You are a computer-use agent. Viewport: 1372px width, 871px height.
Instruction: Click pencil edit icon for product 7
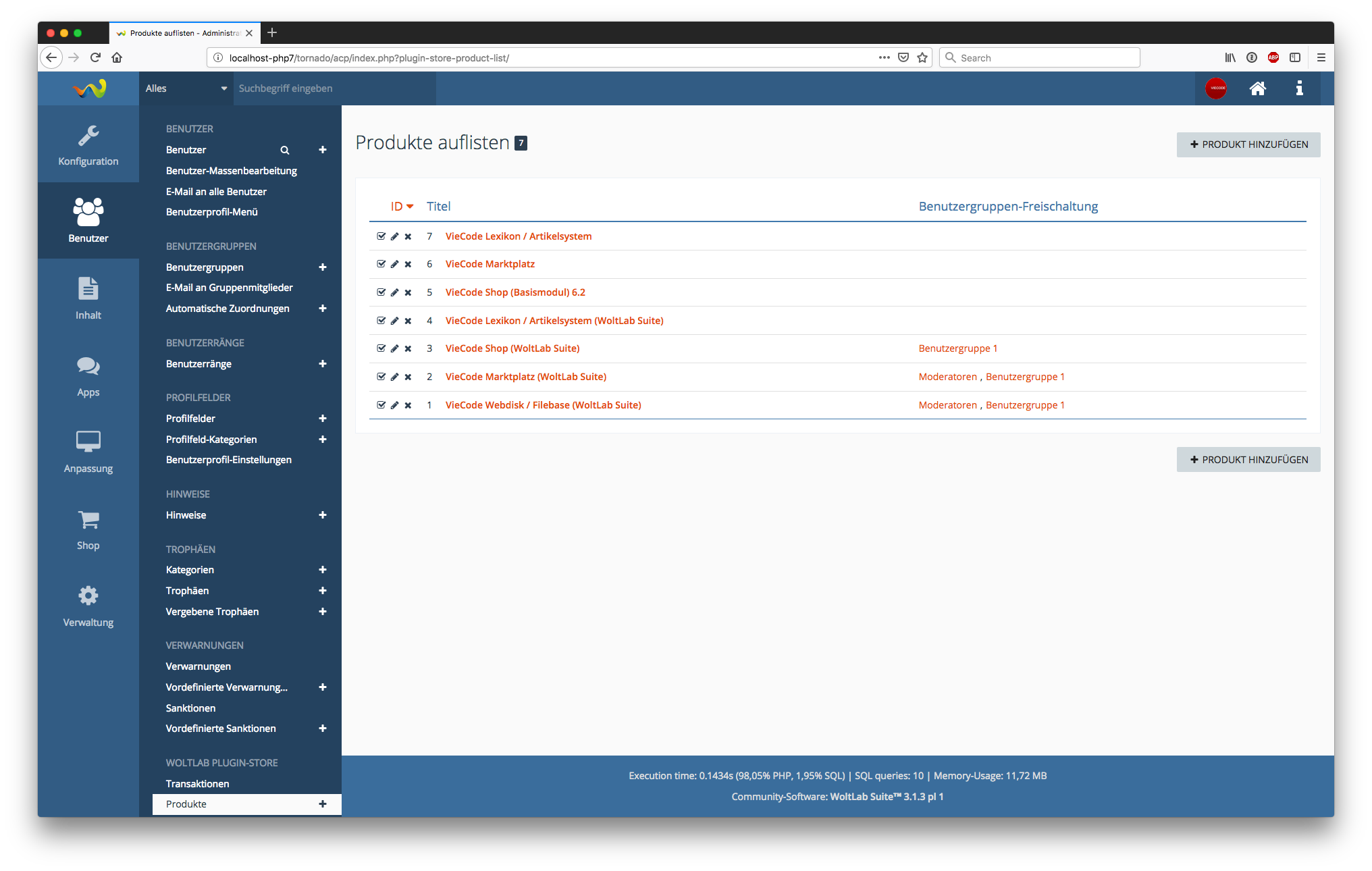(x=394, y=236)
